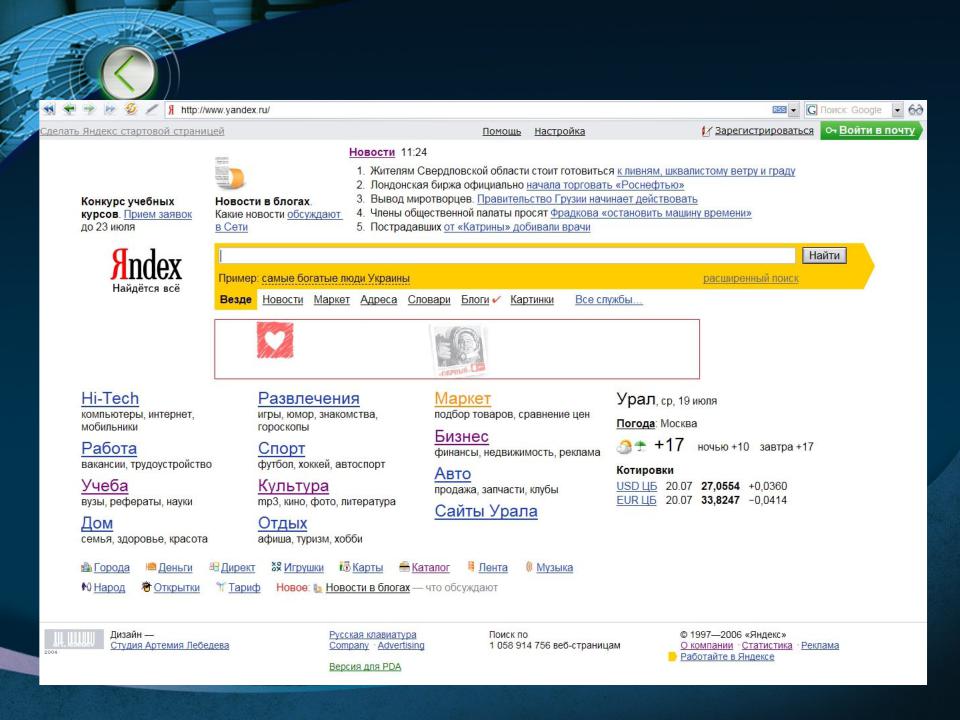Open the search engine dropdown arrow

(897, 110)
